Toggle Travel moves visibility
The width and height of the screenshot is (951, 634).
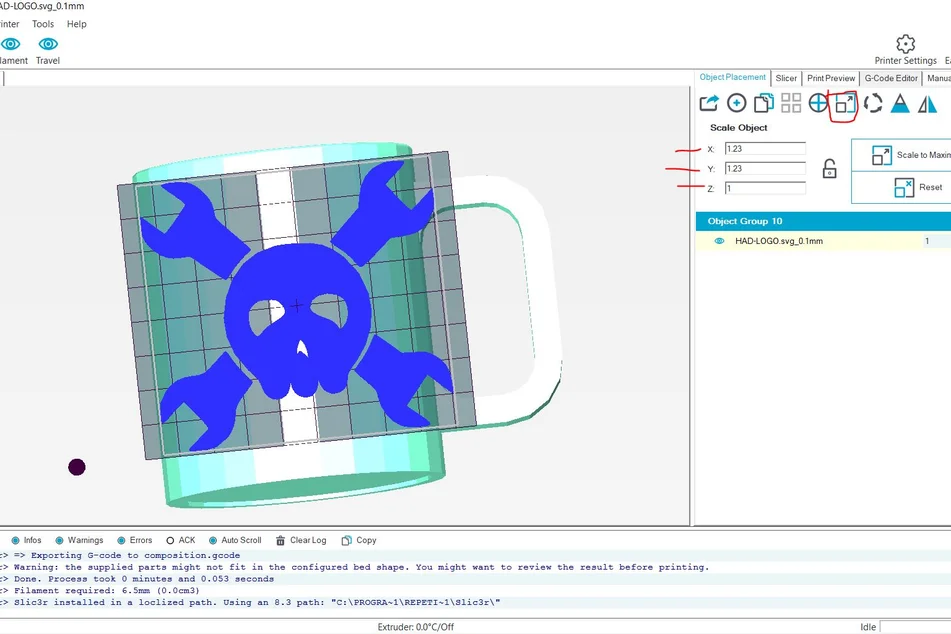[x=47, y=44]
